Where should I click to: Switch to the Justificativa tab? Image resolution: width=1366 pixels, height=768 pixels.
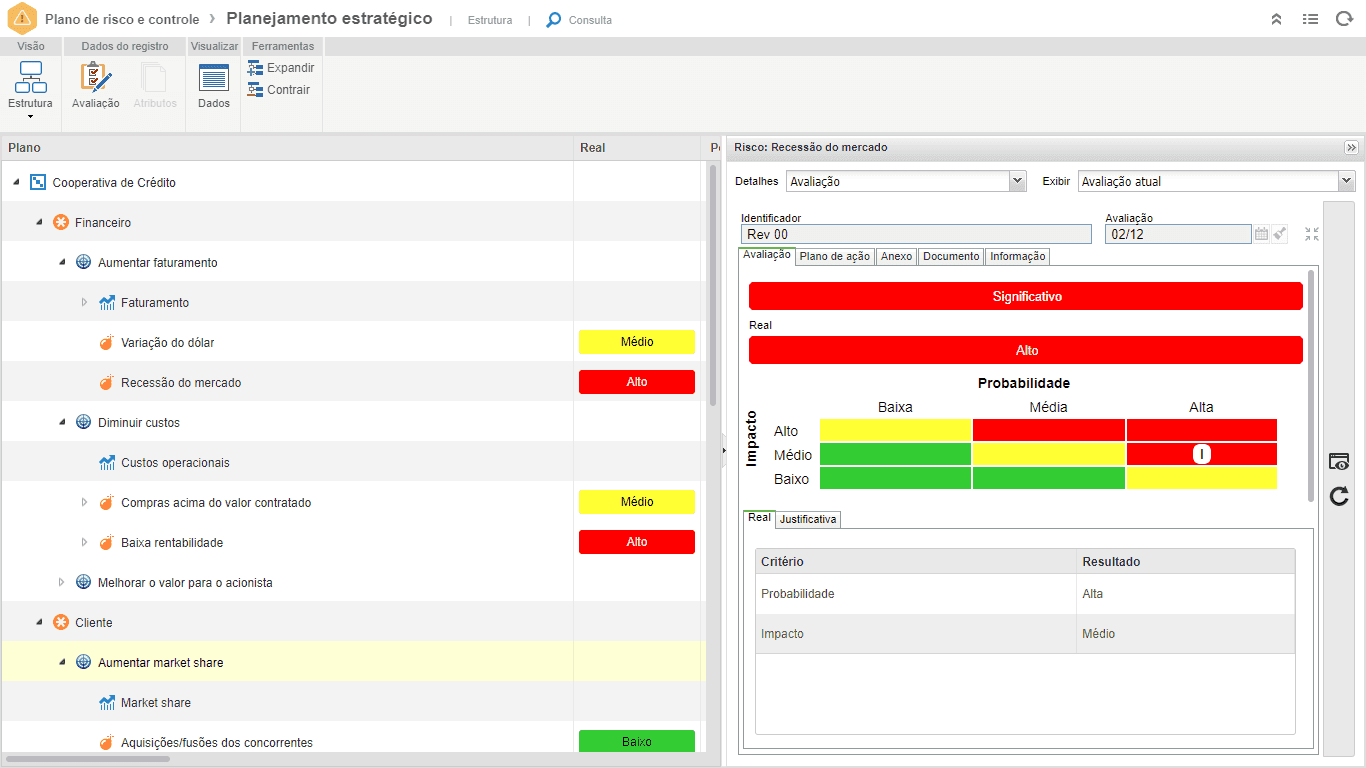click(x=808, y=519)
